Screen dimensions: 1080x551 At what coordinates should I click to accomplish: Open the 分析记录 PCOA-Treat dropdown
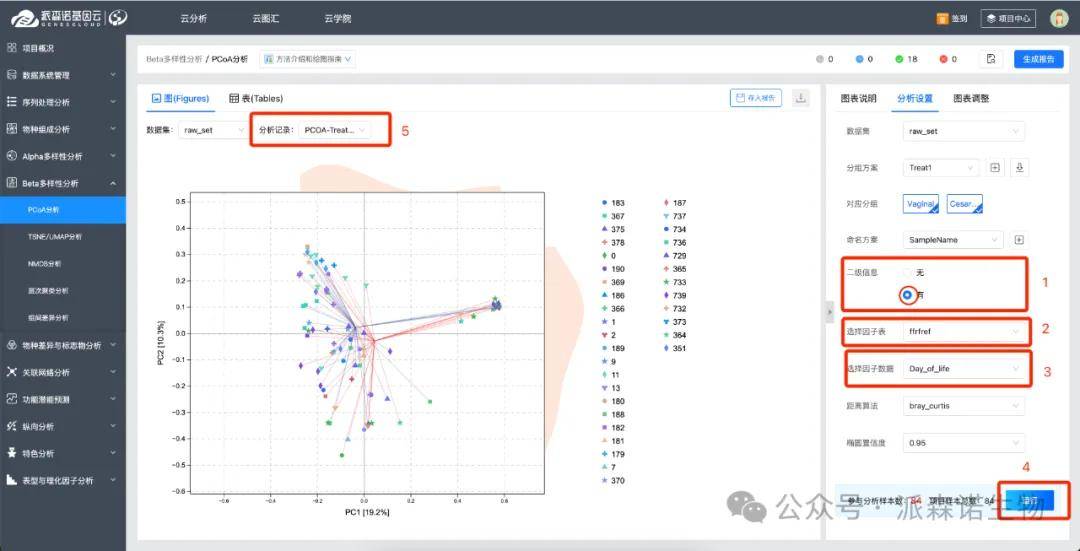click(x=335, y=130)
